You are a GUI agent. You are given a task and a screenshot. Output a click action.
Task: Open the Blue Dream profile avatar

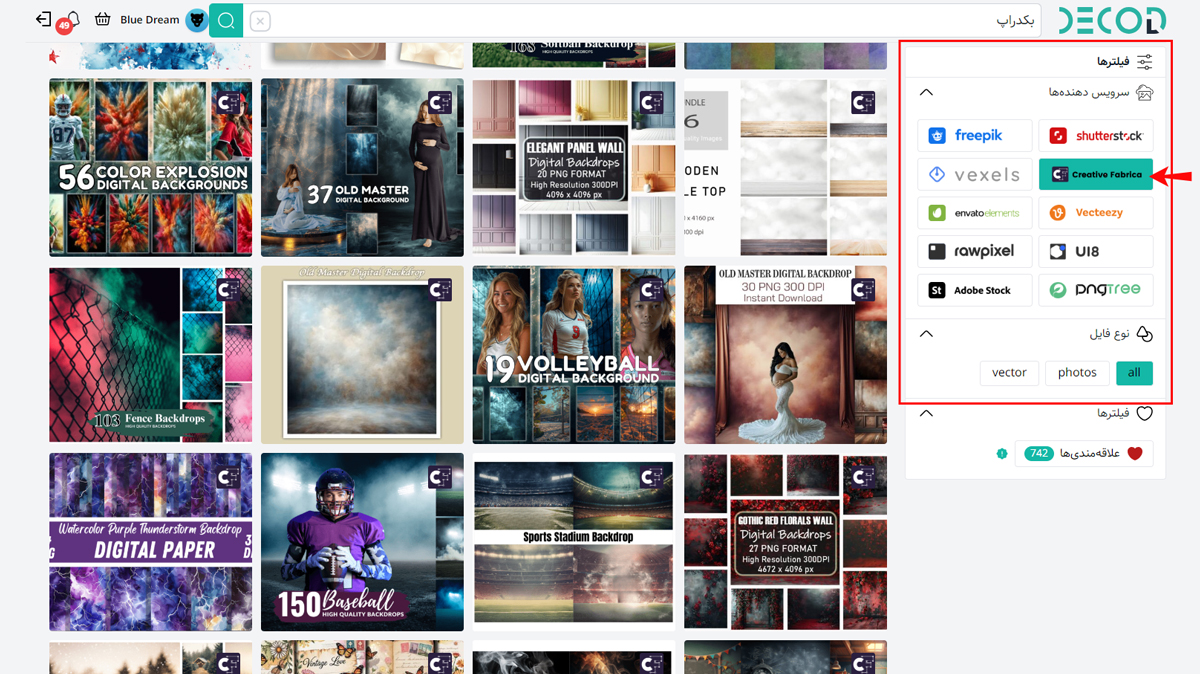pyautogui.click(x=197, y=20)
